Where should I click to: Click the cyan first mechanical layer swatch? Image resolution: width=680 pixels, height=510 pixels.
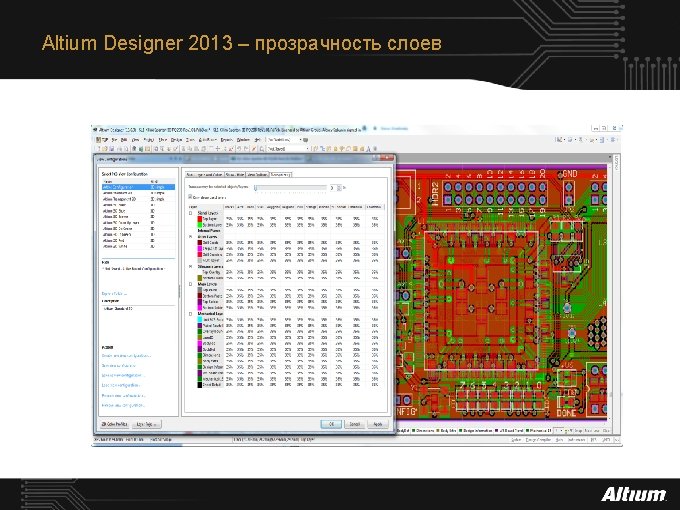click(x=200, y=320)
